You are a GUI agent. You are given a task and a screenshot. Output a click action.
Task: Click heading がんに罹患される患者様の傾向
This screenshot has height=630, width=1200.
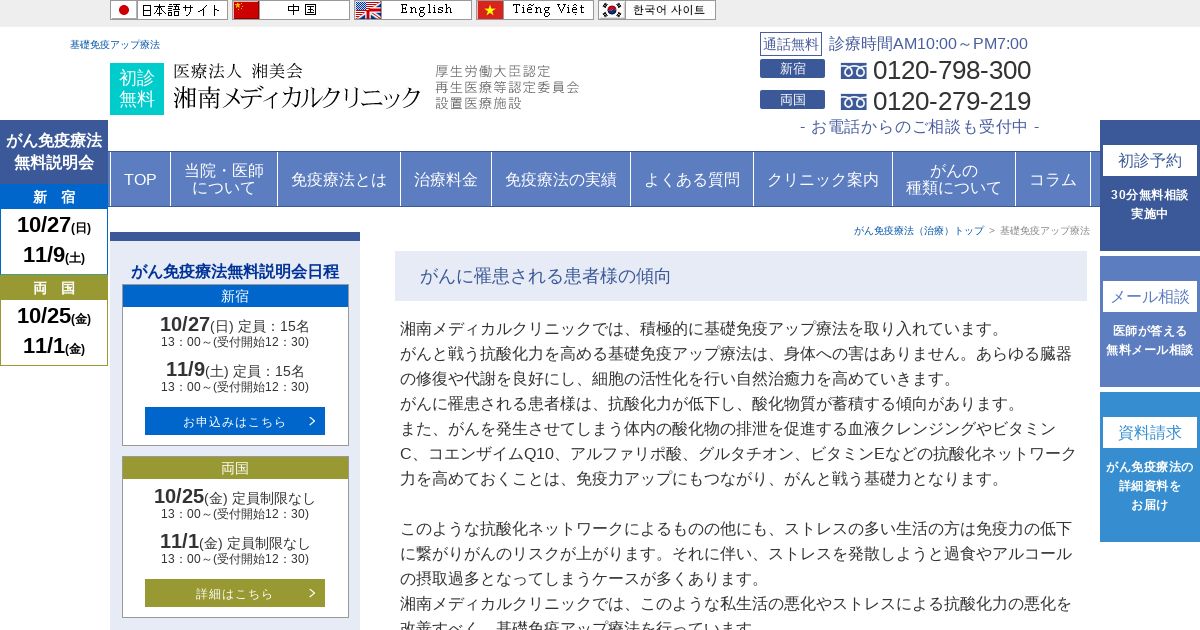pyautogui.click(x=545, y=276)
